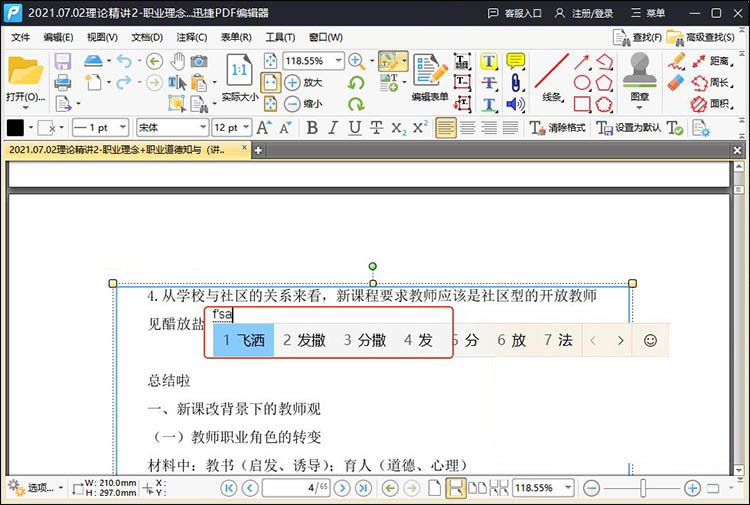750x505 pixels.
Task: Set justified text alignment
Action: (510, 128)
